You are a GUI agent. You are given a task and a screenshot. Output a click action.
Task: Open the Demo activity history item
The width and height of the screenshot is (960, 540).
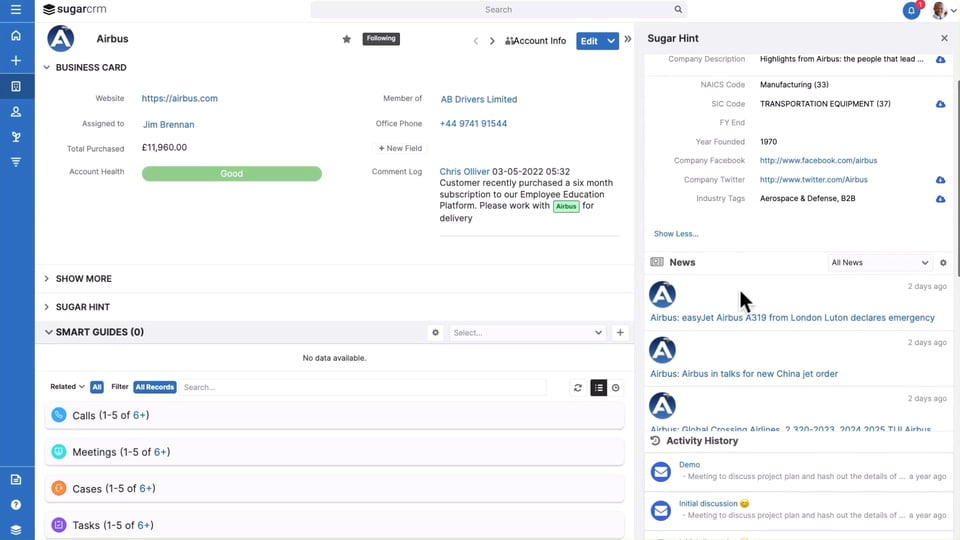689,465
